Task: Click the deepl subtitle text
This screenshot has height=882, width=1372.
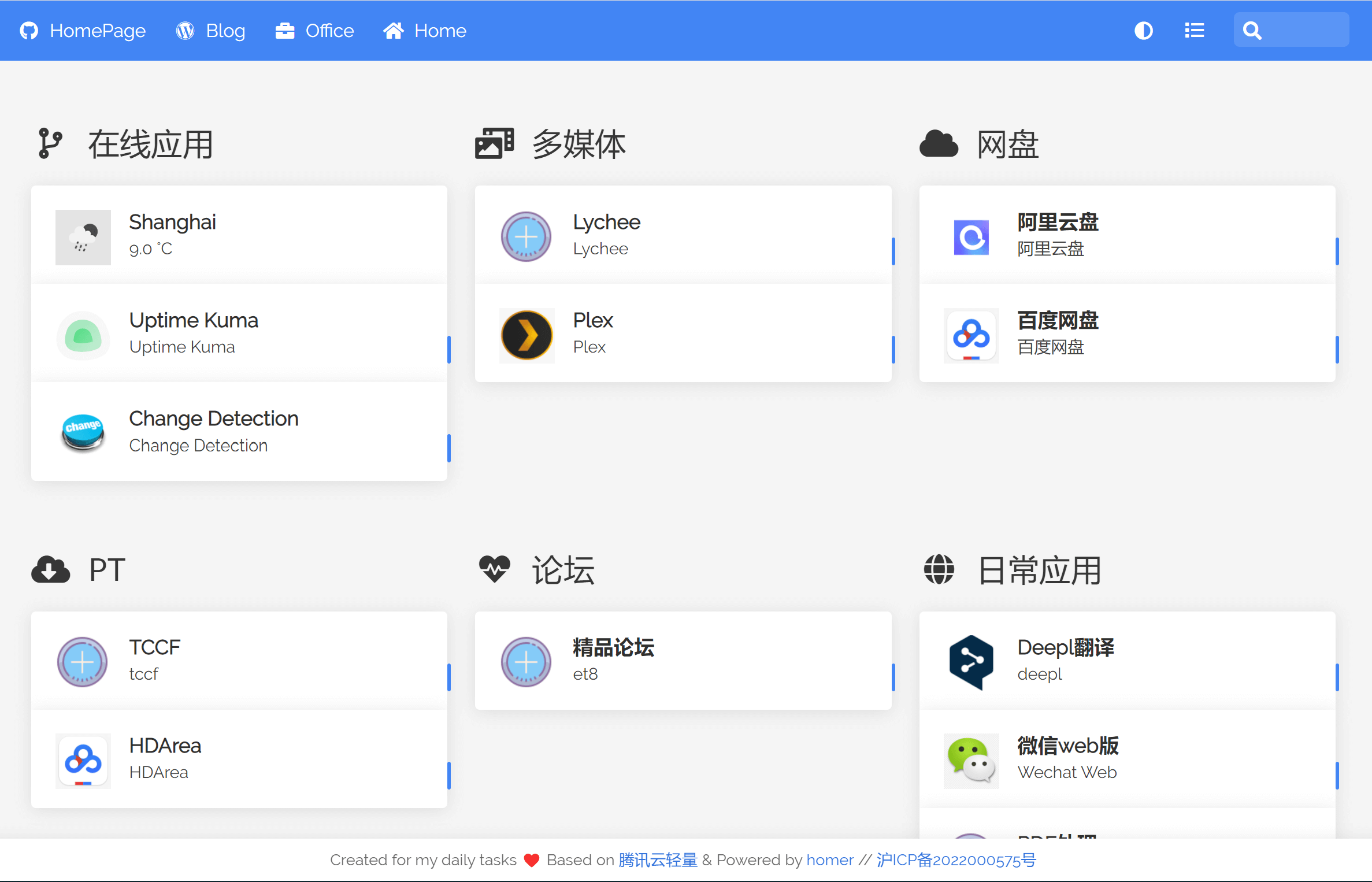Action: tap(1040, 675)
